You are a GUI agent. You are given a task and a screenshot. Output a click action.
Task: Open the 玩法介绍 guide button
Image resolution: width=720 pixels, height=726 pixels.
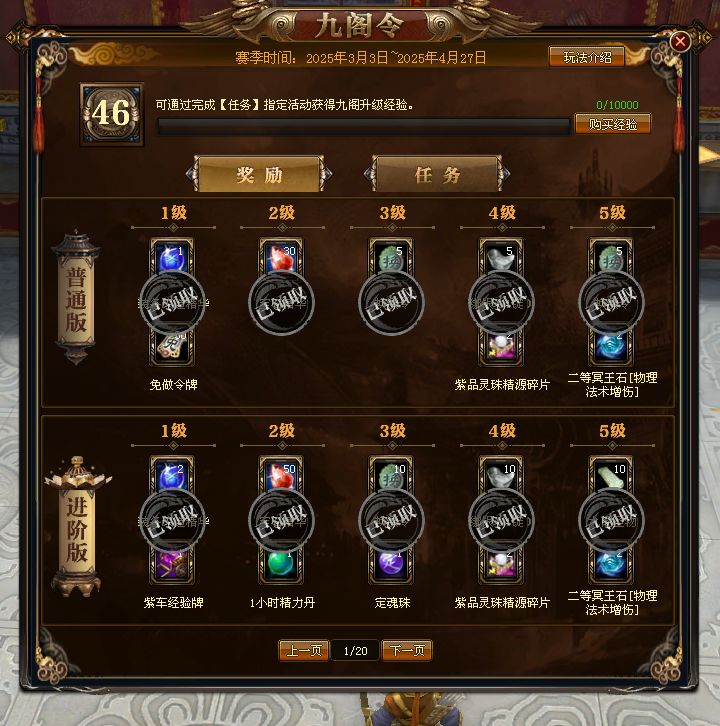point(587,57)
